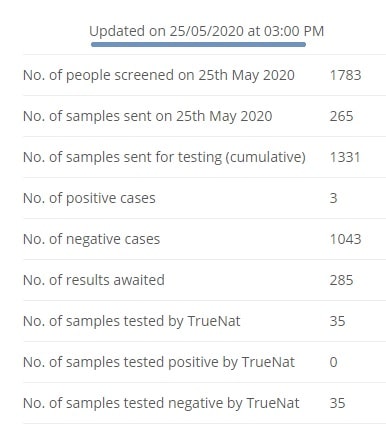Select the TrueNat positive value 0
This screenshot has height=424, width=386.
tap(333, 362)
